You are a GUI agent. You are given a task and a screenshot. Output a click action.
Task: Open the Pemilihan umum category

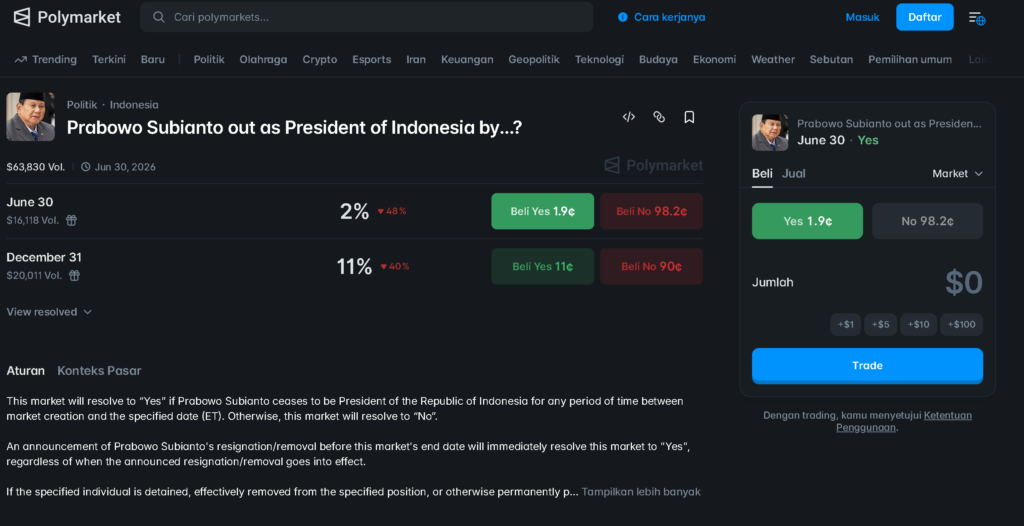coord(910,59)
